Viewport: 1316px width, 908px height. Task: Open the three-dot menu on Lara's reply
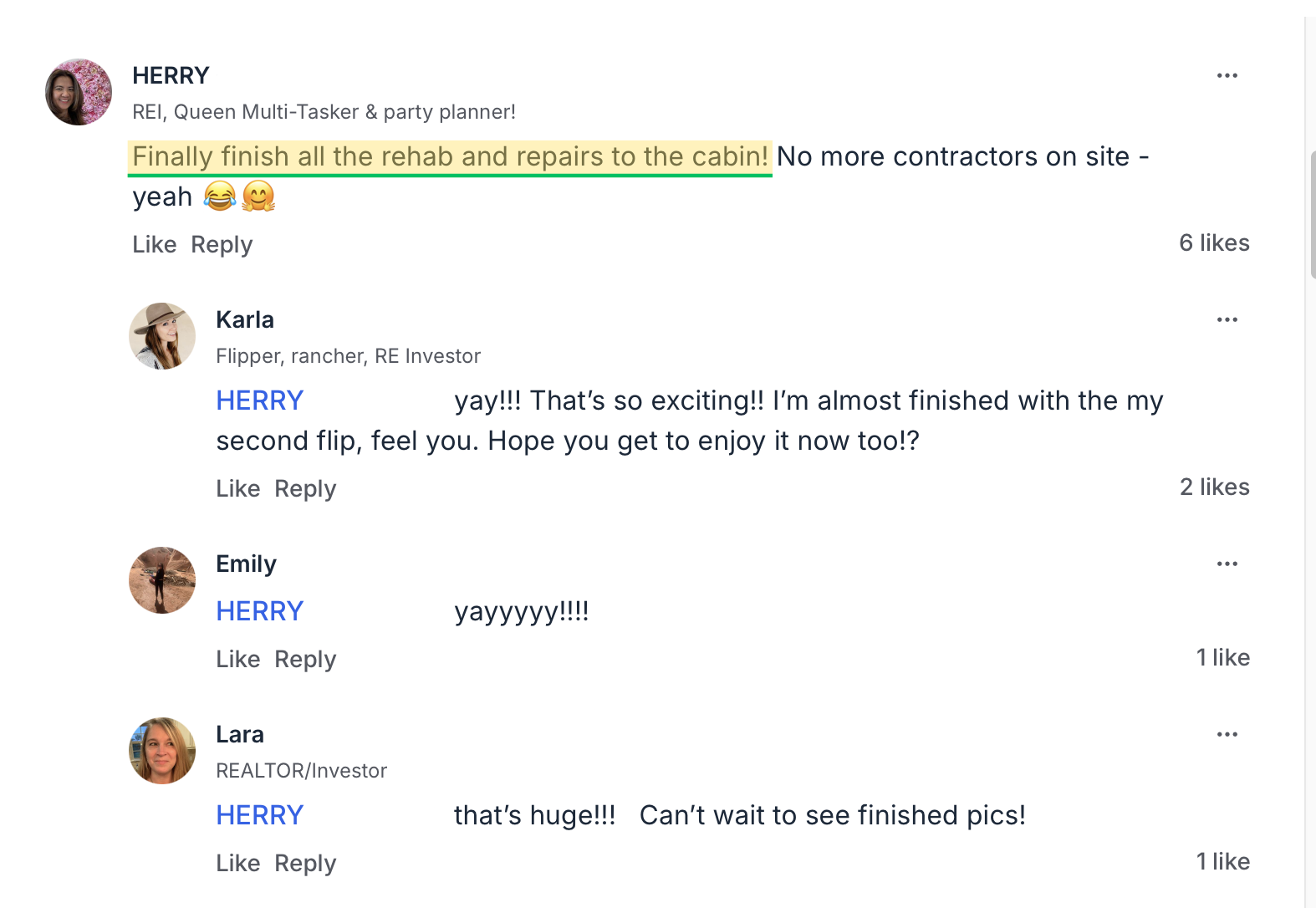pos(1227,734)
